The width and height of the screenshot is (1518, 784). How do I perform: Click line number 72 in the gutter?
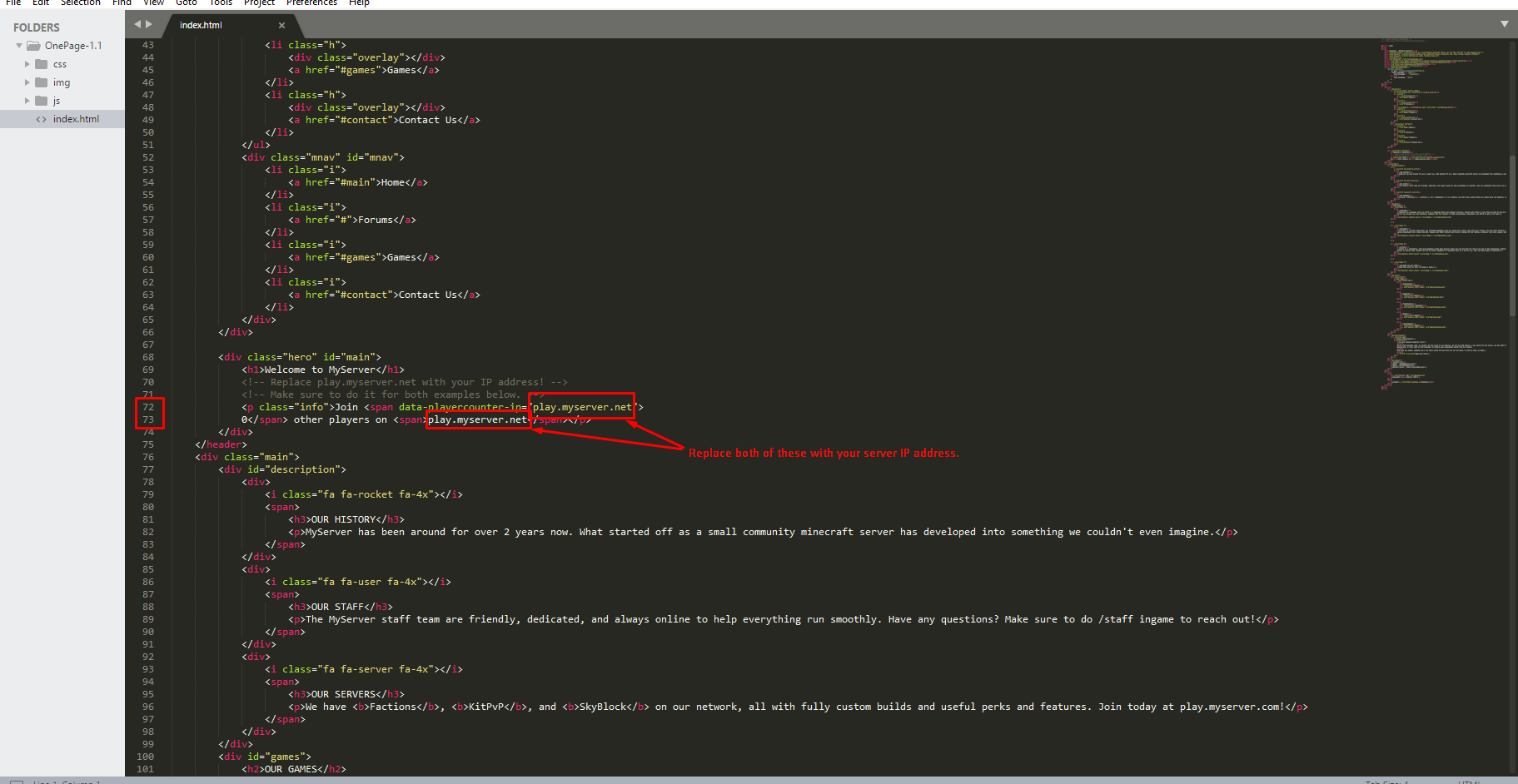(x=147, y=406)
